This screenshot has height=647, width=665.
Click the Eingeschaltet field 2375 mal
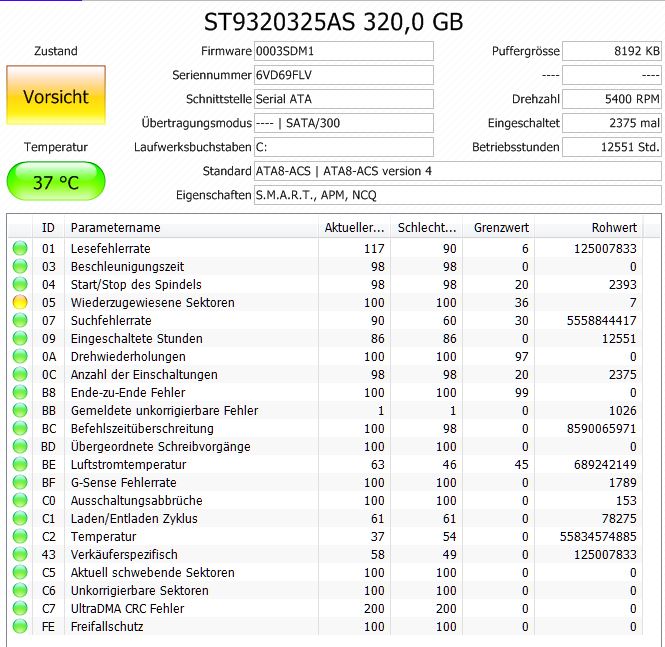[x=612, y=123]
